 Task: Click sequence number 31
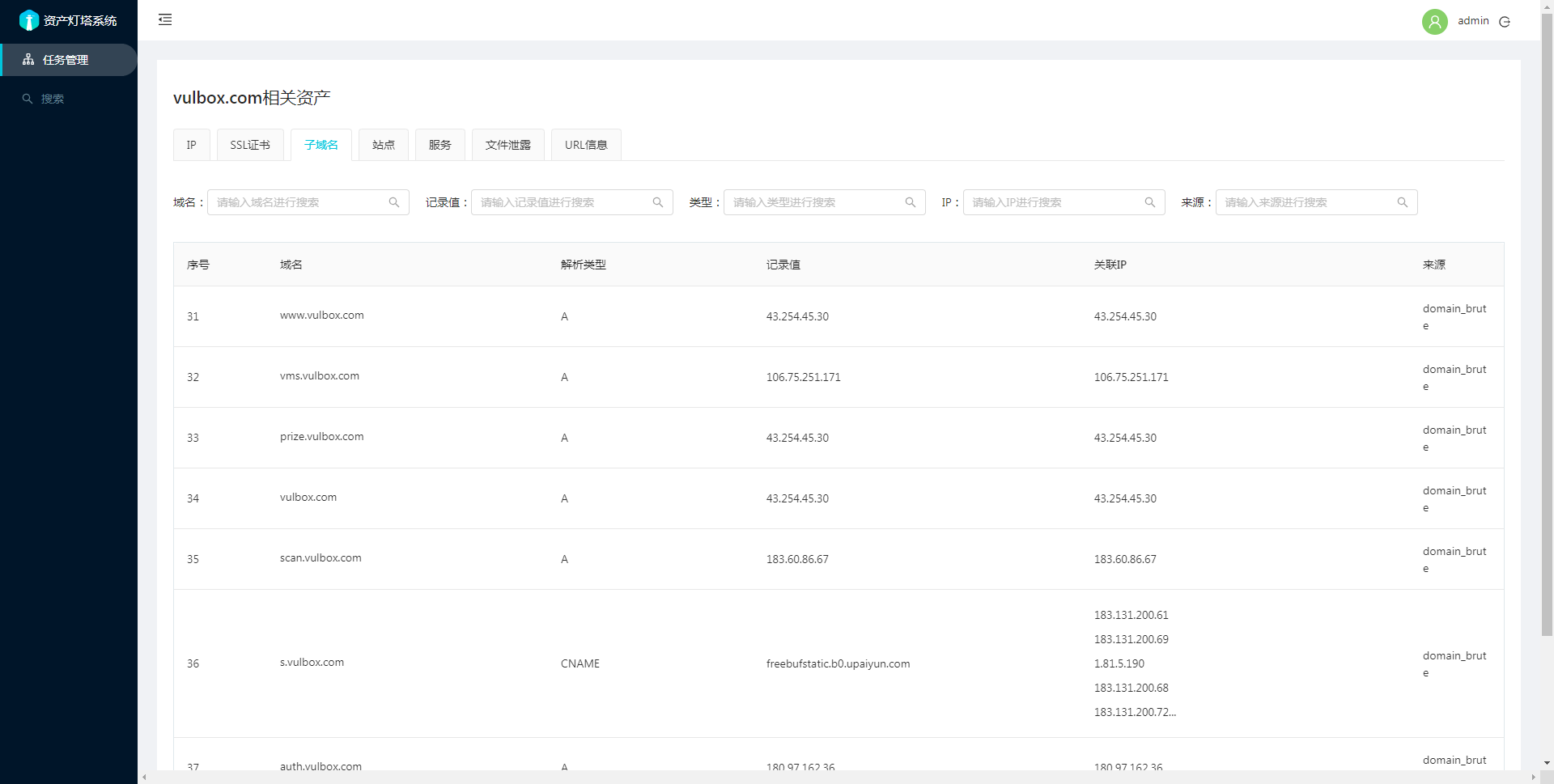193,316
